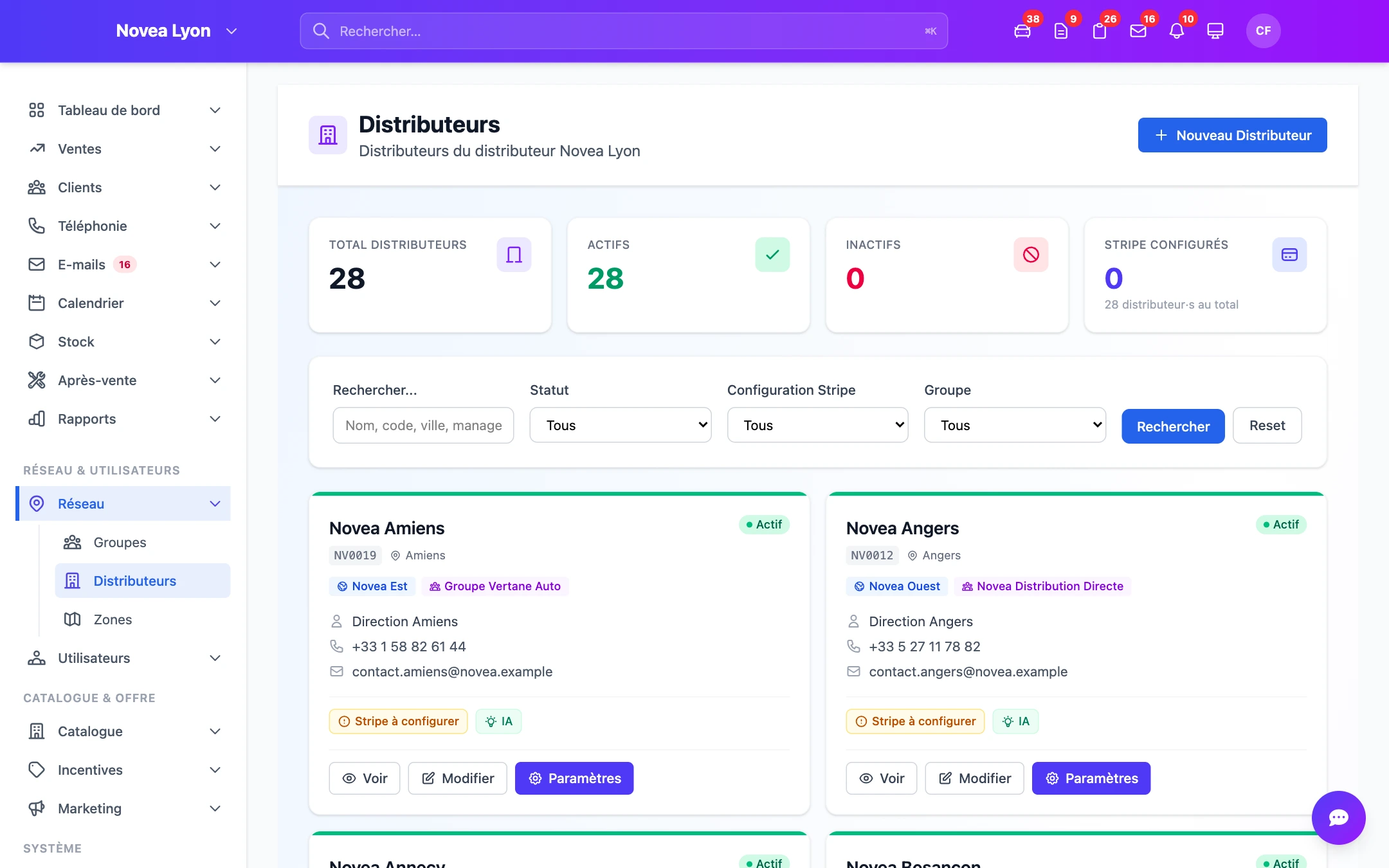Screen dimensions: 1389x868
Task: Click the Tableau de bord grid icon
Action: [x=37, y=110]
